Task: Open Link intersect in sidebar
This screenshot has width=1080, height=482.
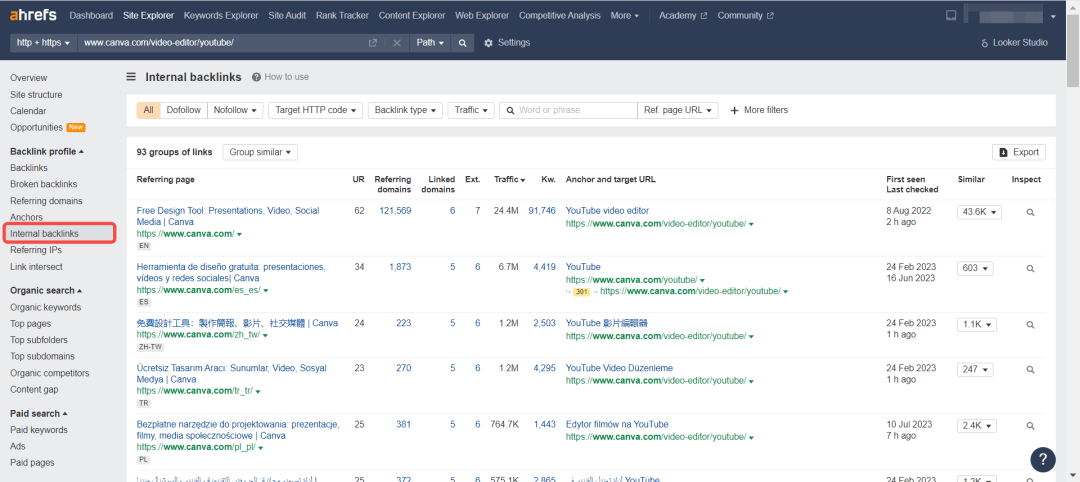Action: (x=36, y=266)
